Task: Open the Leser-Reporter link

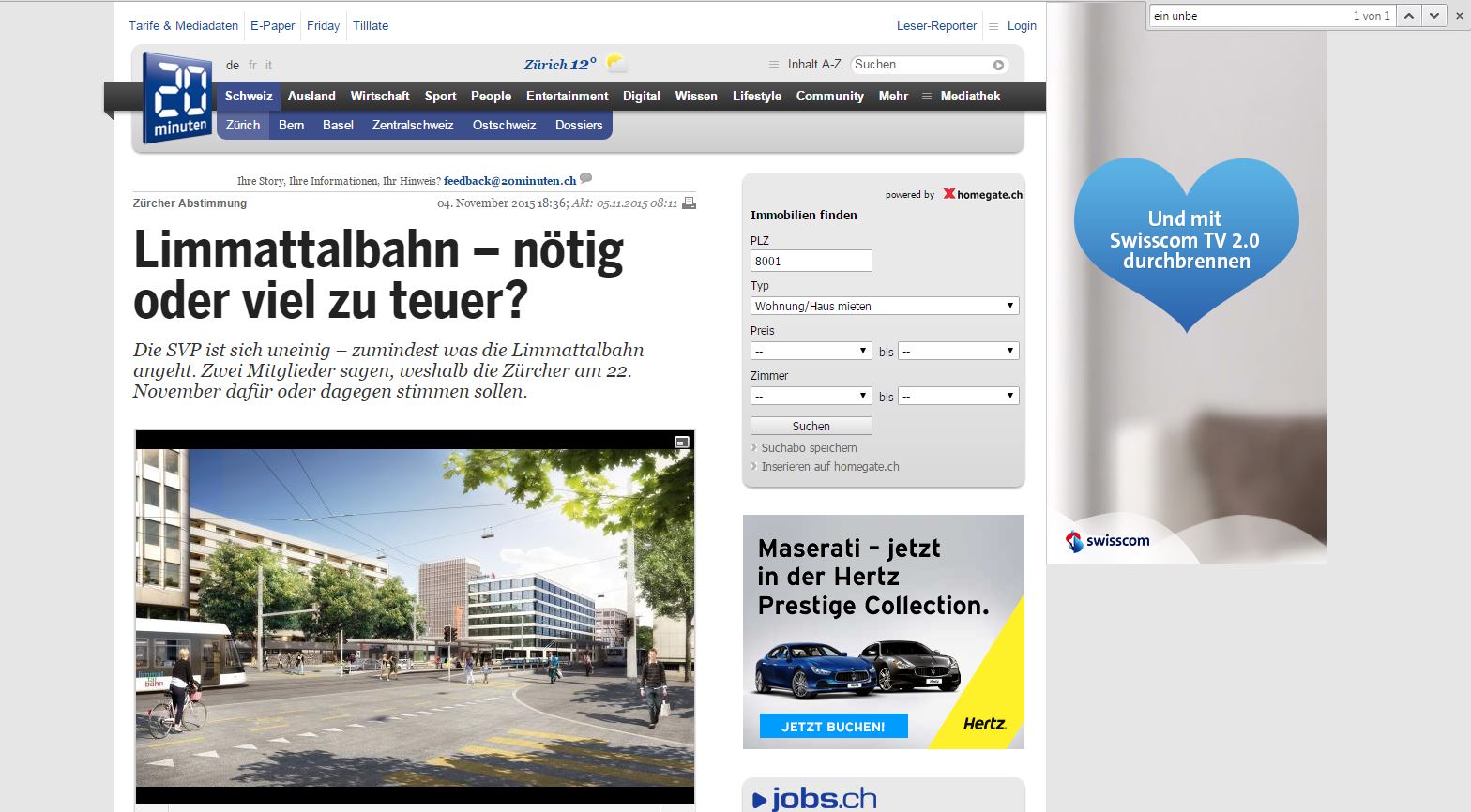Action: tap(937, 26)
